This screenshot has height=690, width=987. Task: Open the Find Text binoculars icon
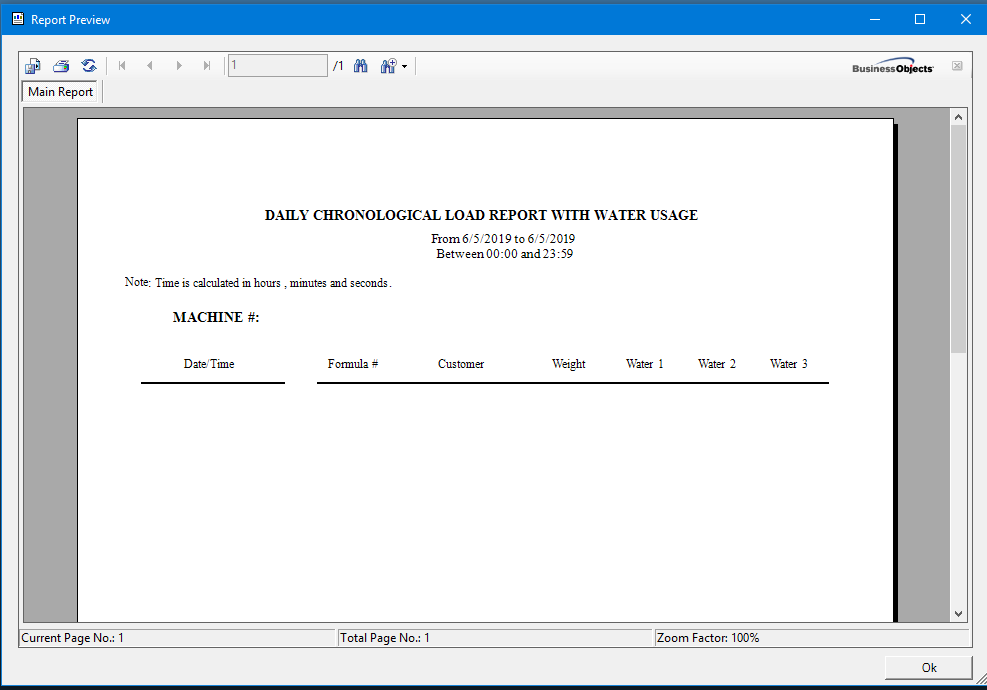point(362,66)
